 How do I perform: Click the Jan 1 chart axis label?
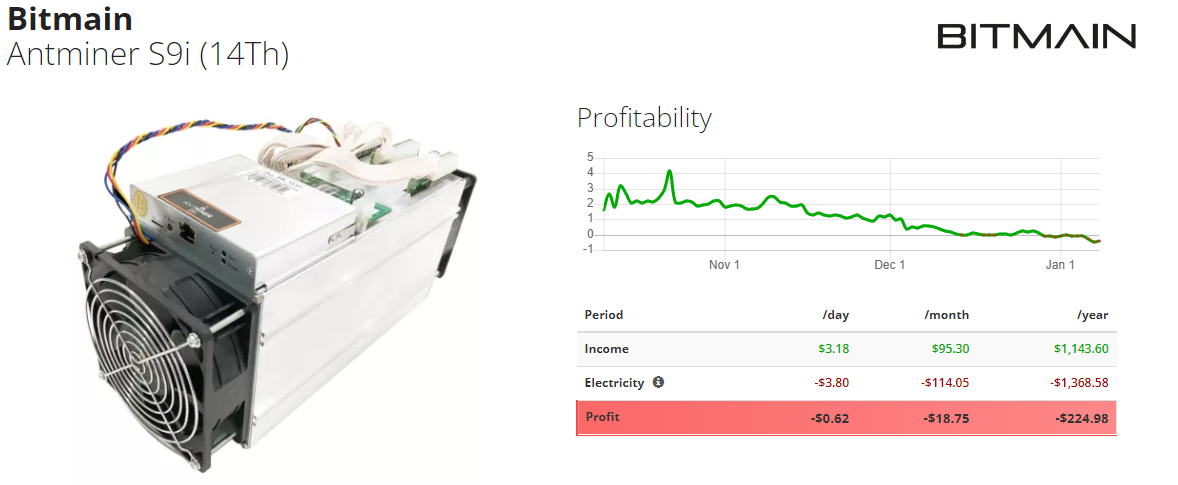click(x=1060, y=265)
